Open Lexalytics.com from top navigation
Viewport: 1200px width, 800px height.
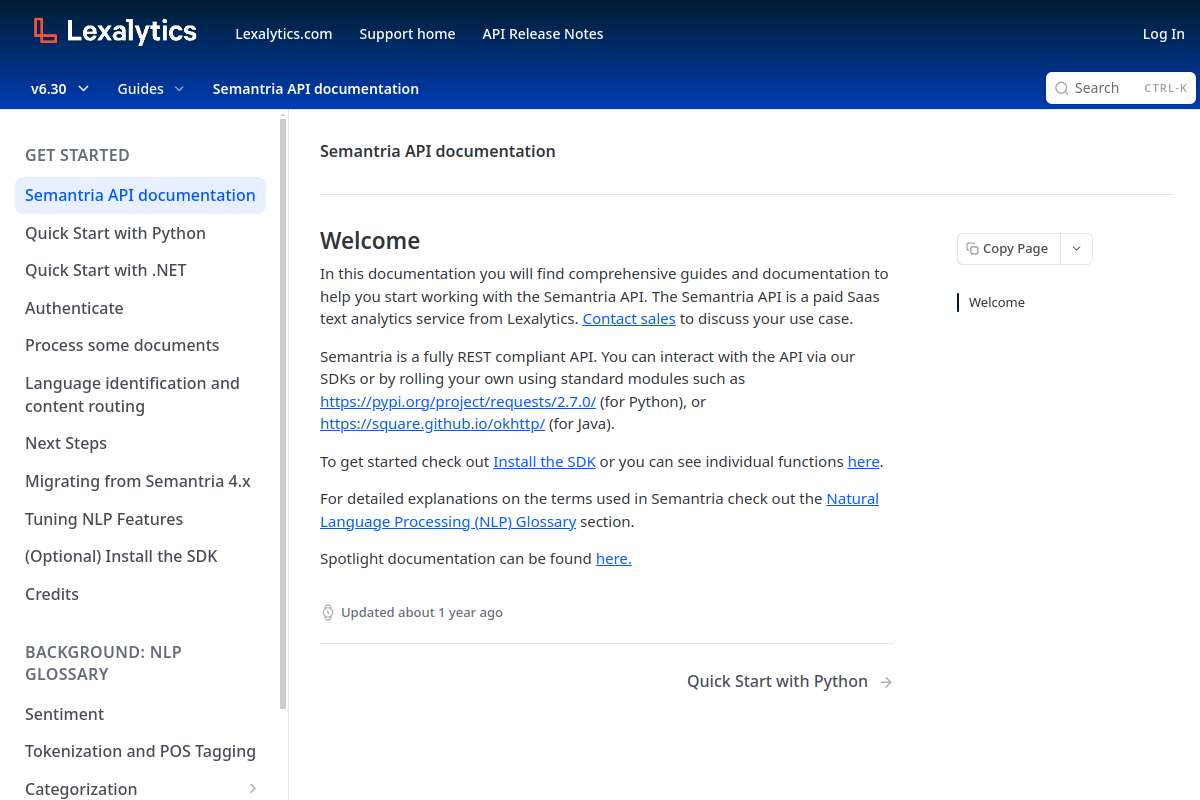point(284,34)
